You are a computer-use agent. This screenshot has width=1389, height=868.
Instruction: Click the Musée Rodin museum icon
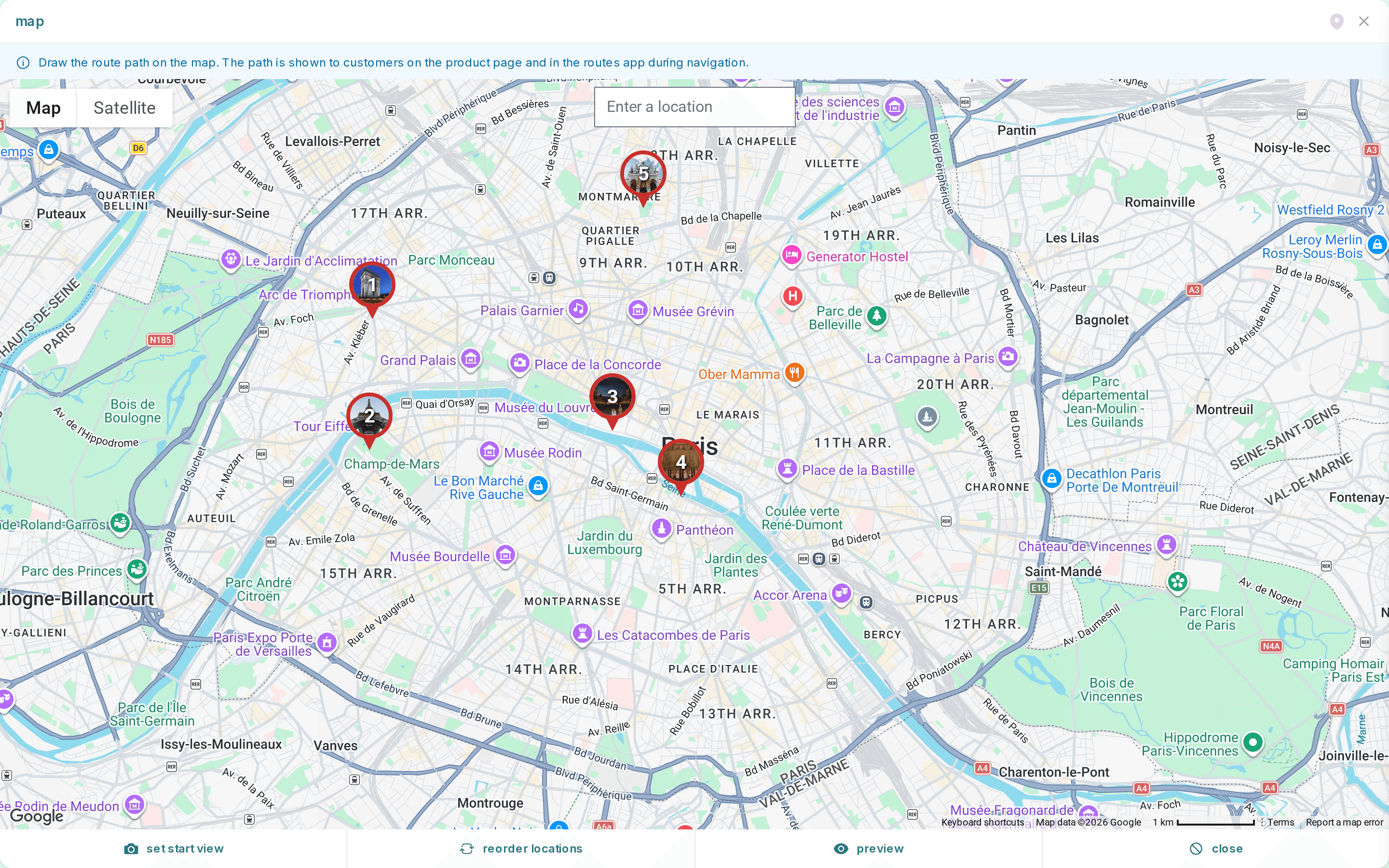click(x=490, y=452)
